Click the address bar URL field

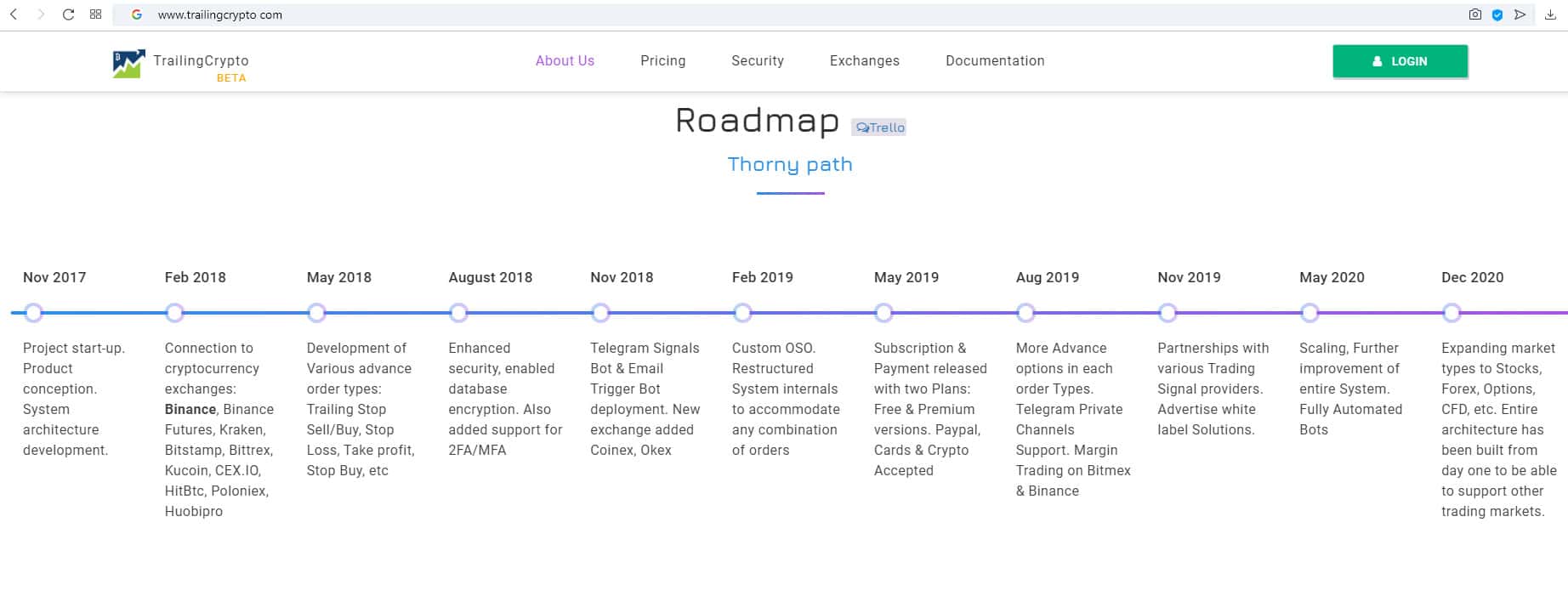(595, 14)
